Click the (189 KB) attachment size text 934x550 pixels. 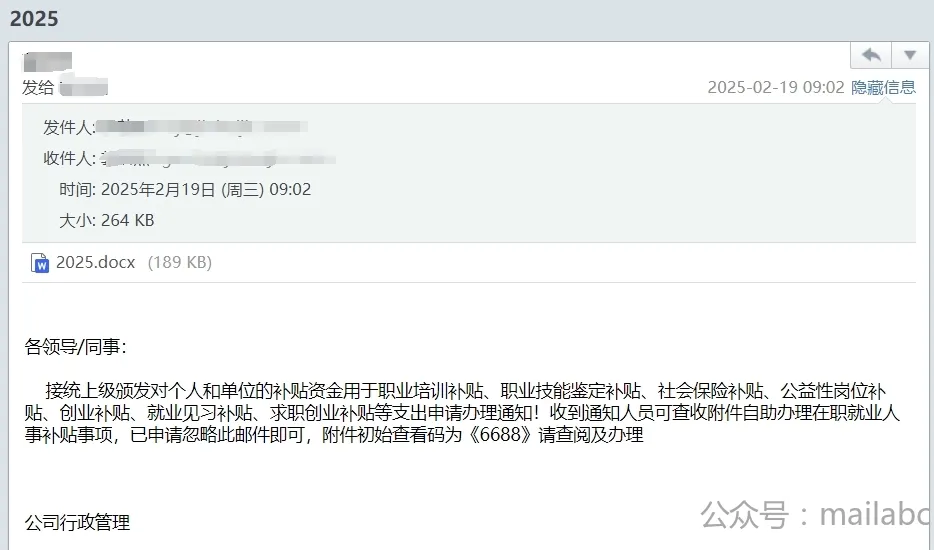[x=180, y=262]
